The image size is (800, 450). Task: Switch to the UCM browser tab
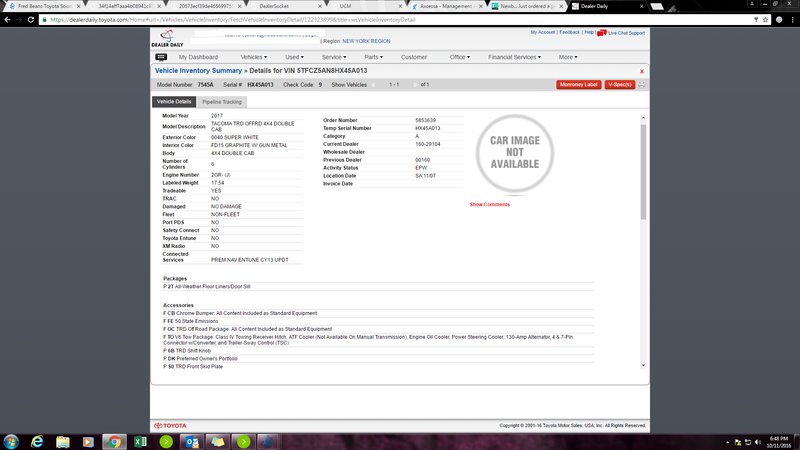pos(365,6)
